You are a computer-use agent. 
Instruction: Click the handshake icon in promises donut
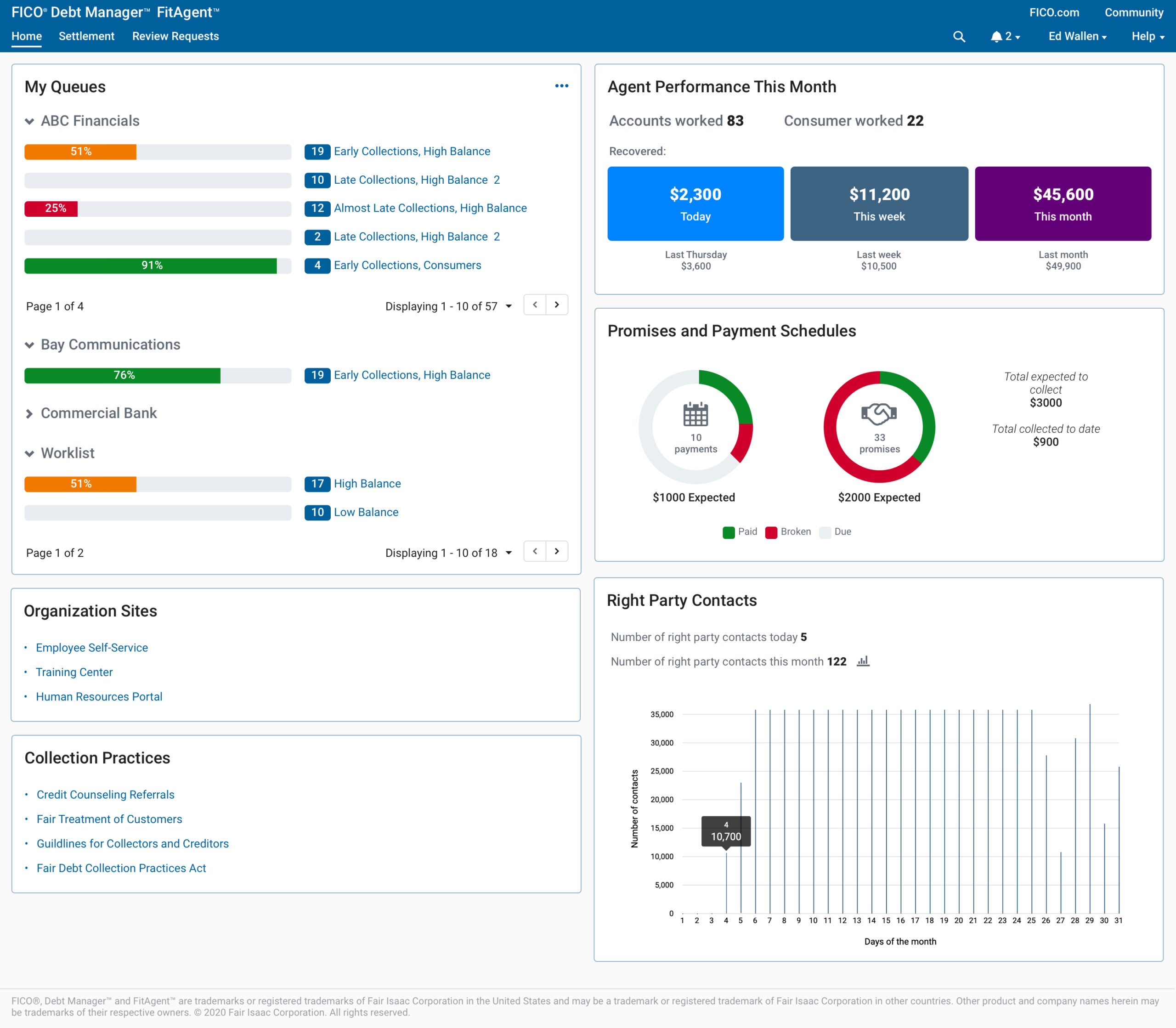879,413
